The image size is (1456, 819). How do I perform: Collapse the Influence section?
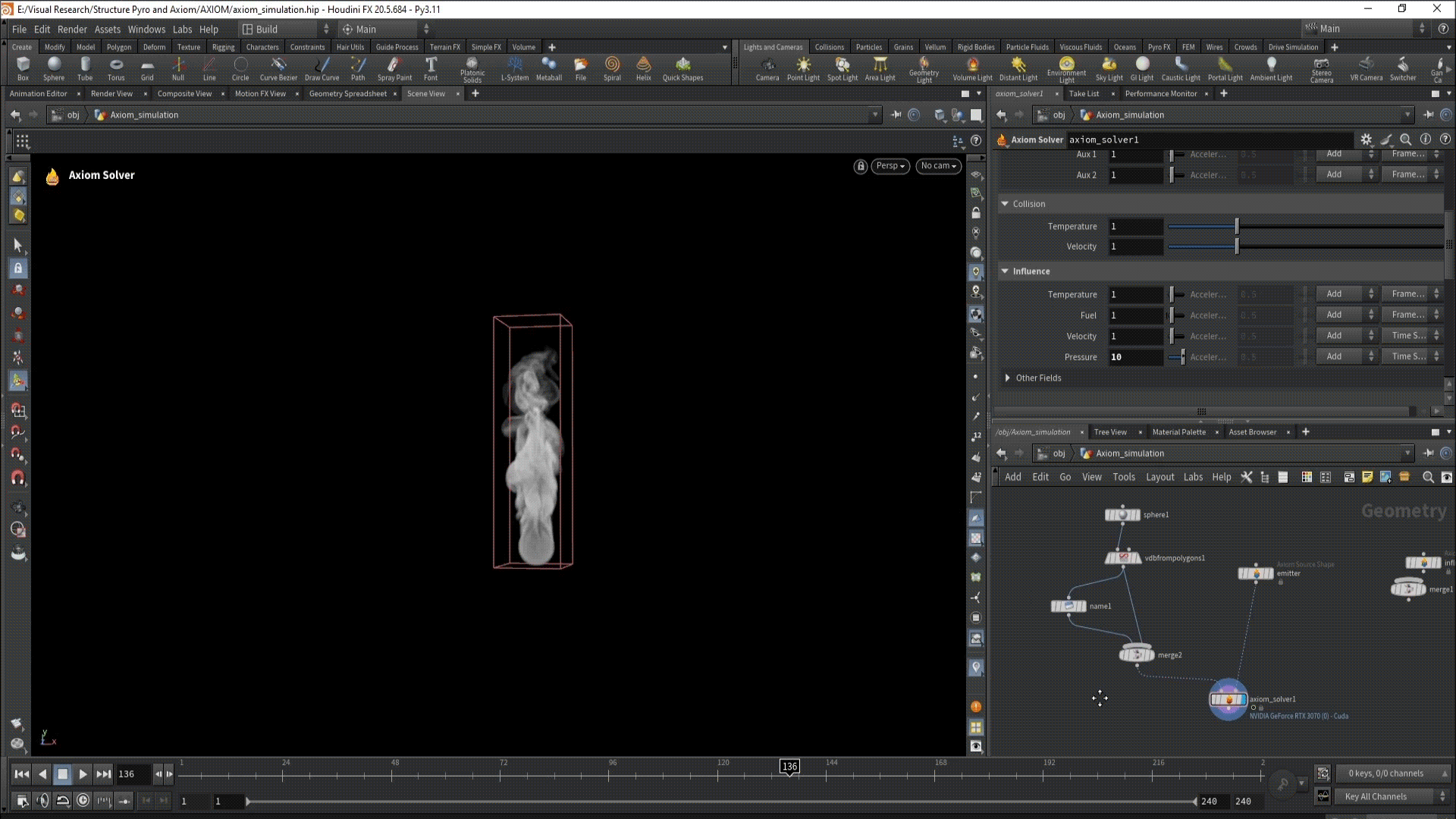click(x=1005, y=271)
